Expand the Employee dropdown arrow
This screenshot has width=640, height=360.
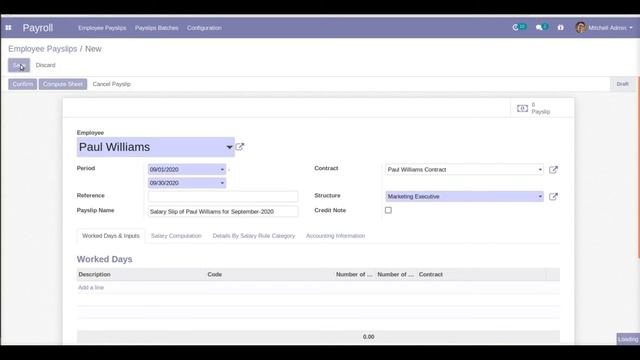pos(229,147)
